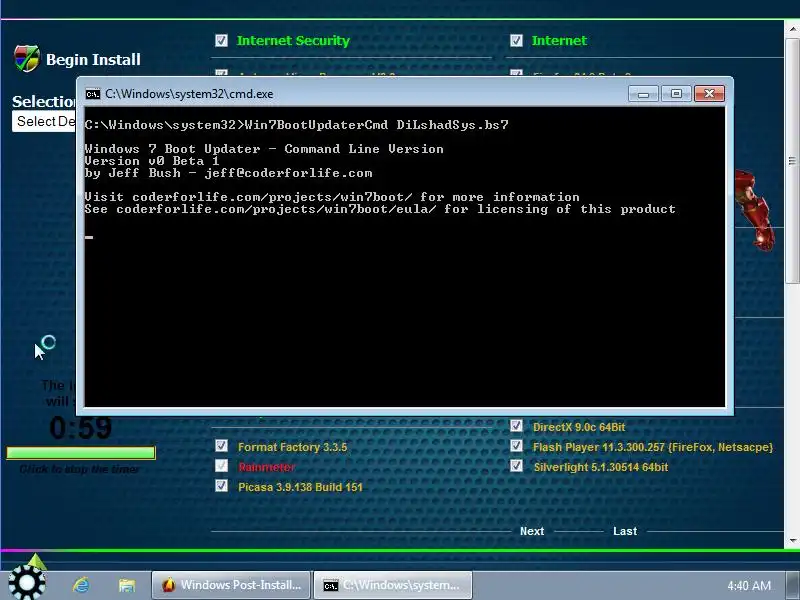Close the cmd.exe window

click(x=709, y=94)
